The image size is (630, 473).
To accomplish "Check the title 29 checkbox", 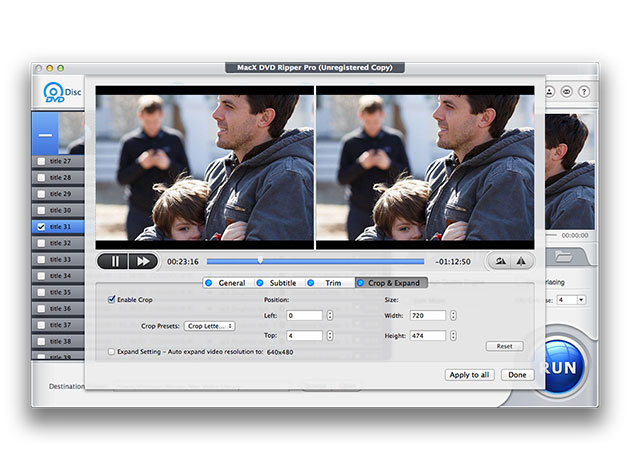I will tap(41, 194).
